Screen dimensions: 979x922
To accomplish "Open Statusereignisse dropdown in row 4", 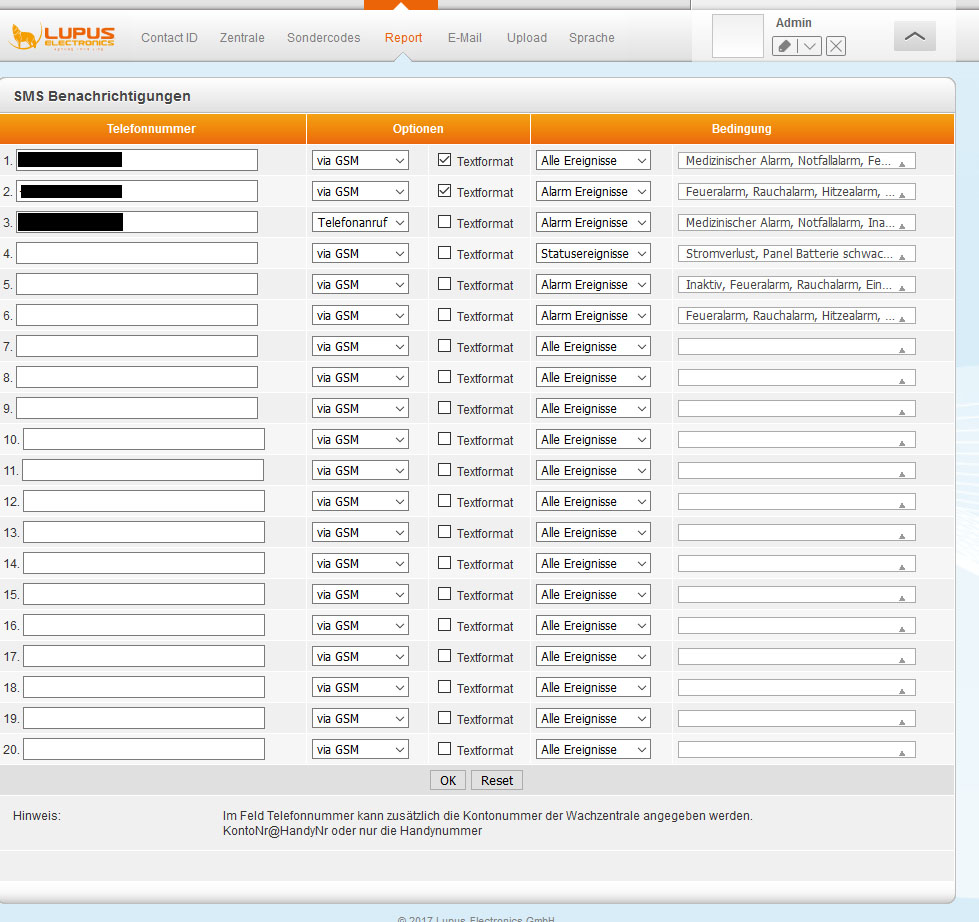I will (593, 254).
